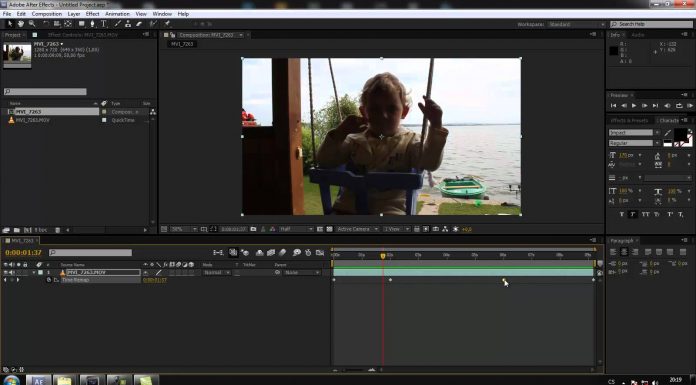Select the Rotation tool
Image resolution: width=696 pixels, height=385 pixels.
46,24
